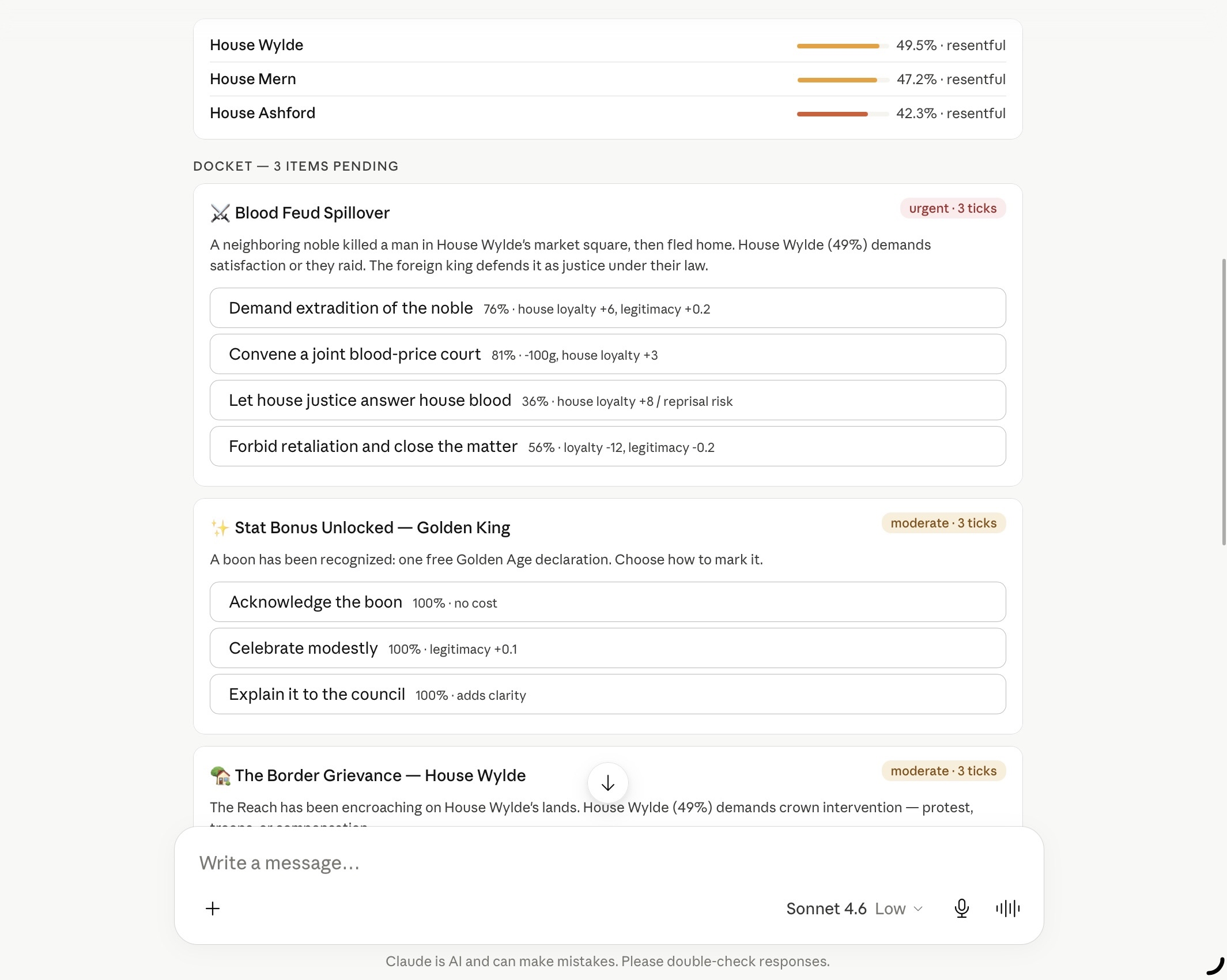The width and height of the screenshot is (1227, 980).
Task: Click the Write a message input field
Action: [609, 863]
